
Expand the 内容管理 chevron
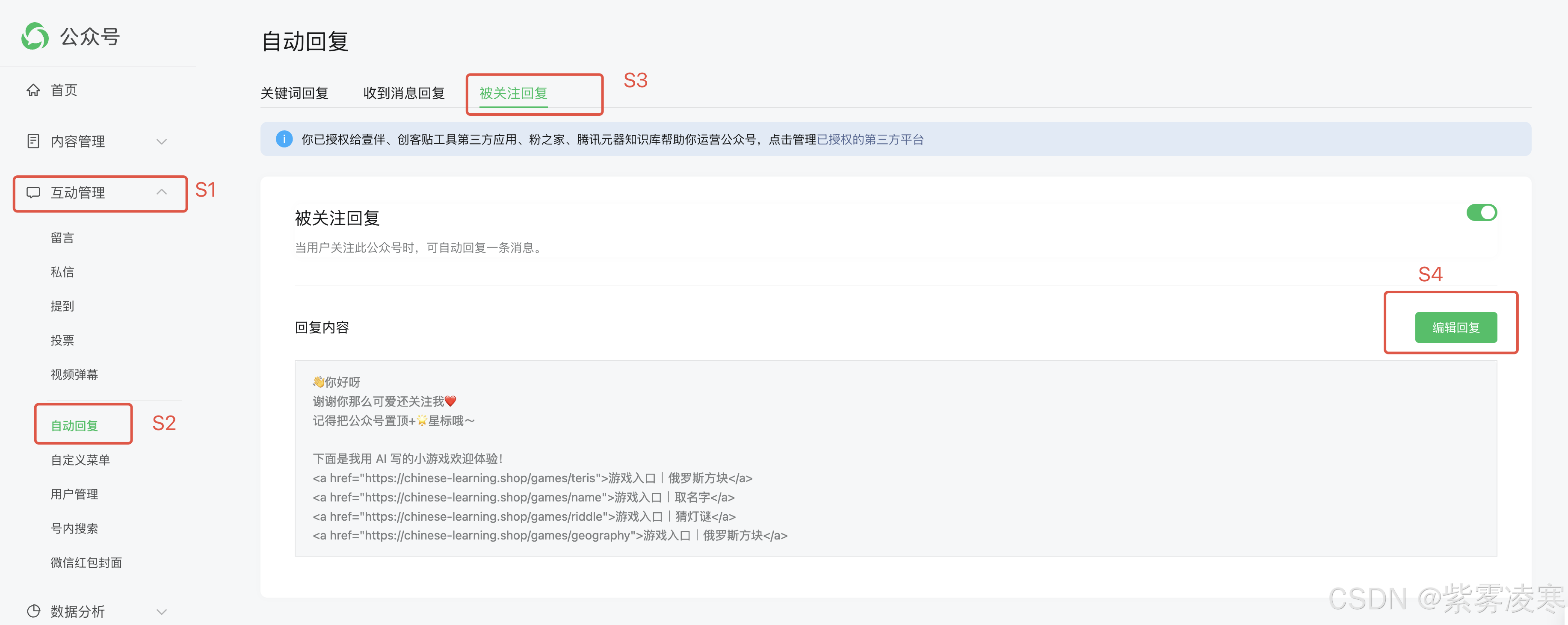pos(161,141)
